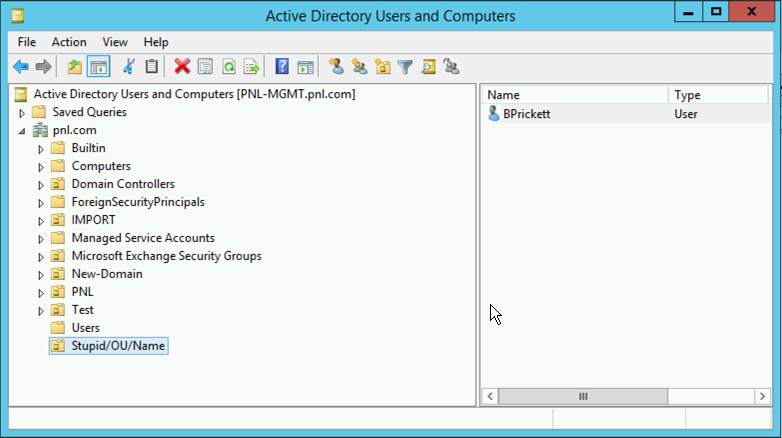The width and height of the screenshot is (782, 438).
Task: Cut the selected object with scissors icon
Action: (129, 67)
